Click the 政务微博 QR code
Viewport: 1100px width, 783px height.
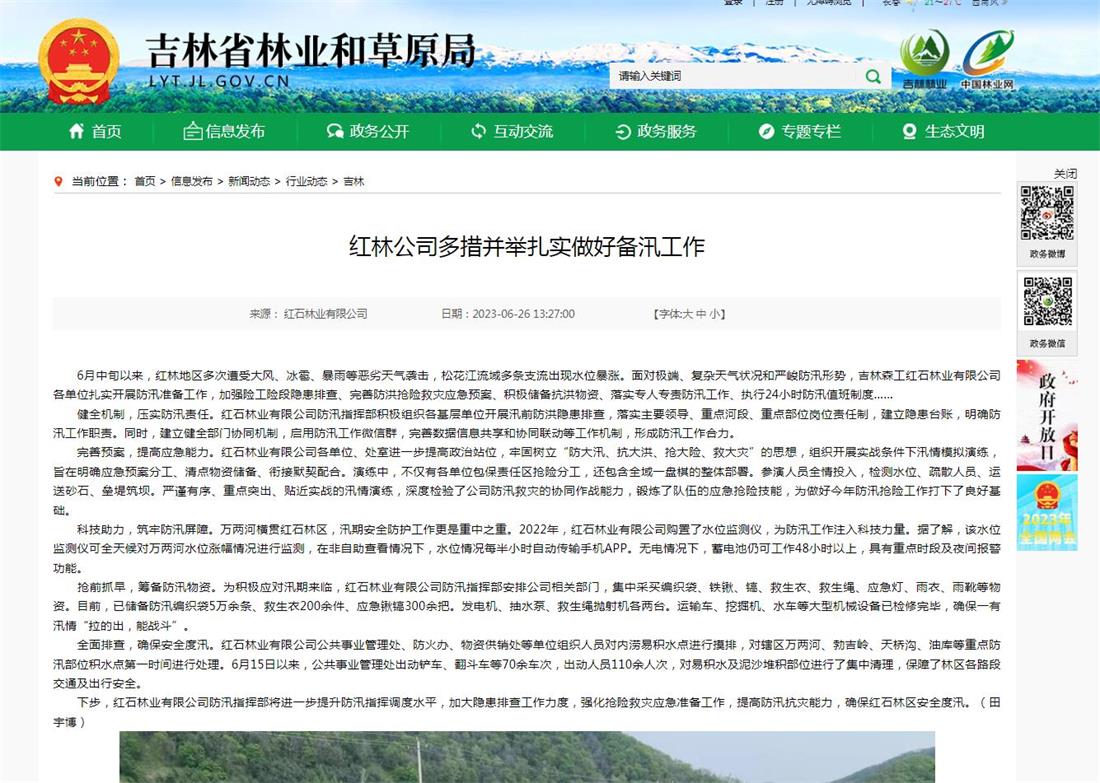(x=1047, y=213)
